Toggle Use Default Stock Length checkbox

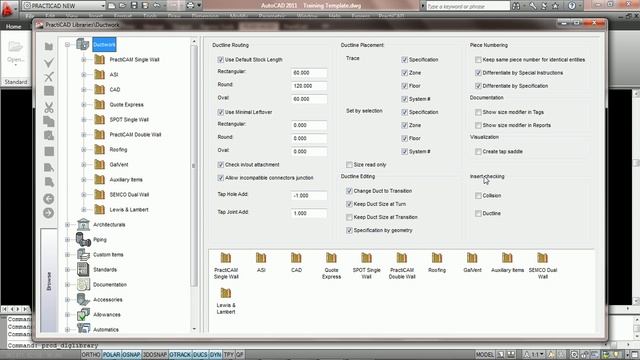click(220, 60)
